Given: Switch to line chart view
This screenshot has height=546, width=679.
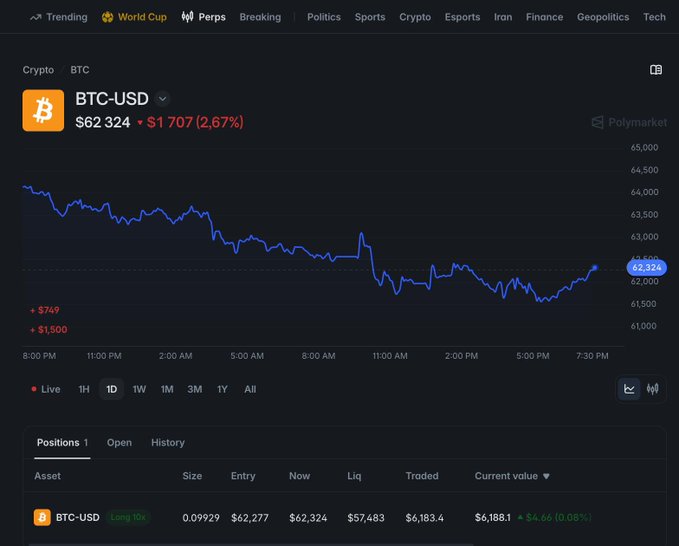Looking at the screenshot, I should click(629, 389).
